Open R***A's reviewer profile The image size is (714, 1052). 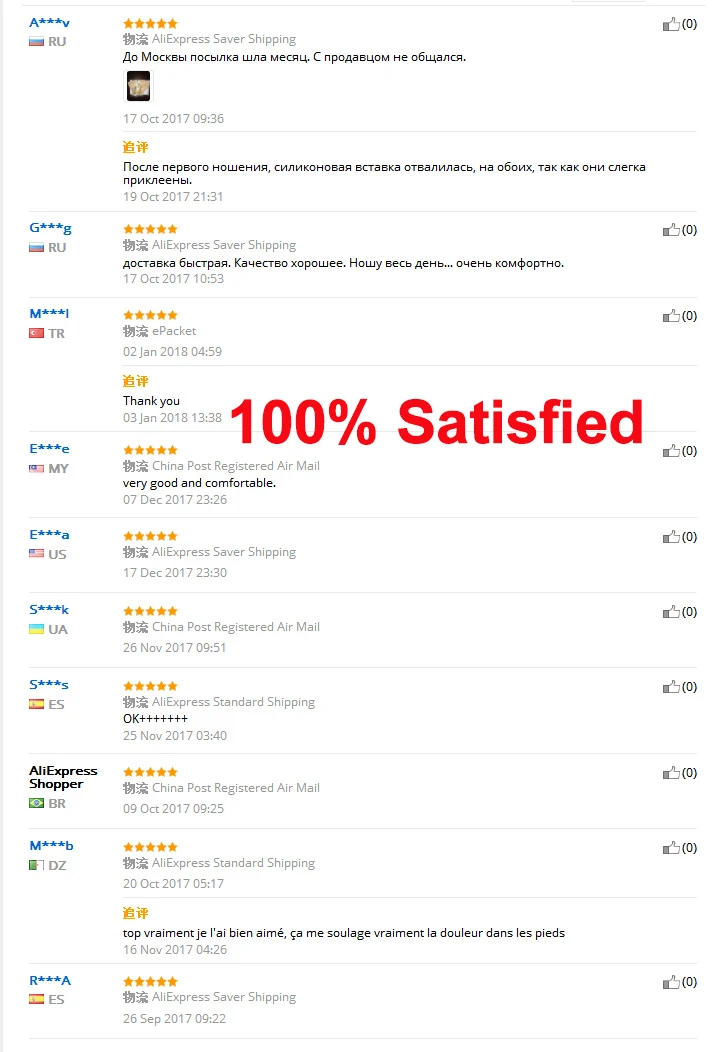(x=50, y=980)
